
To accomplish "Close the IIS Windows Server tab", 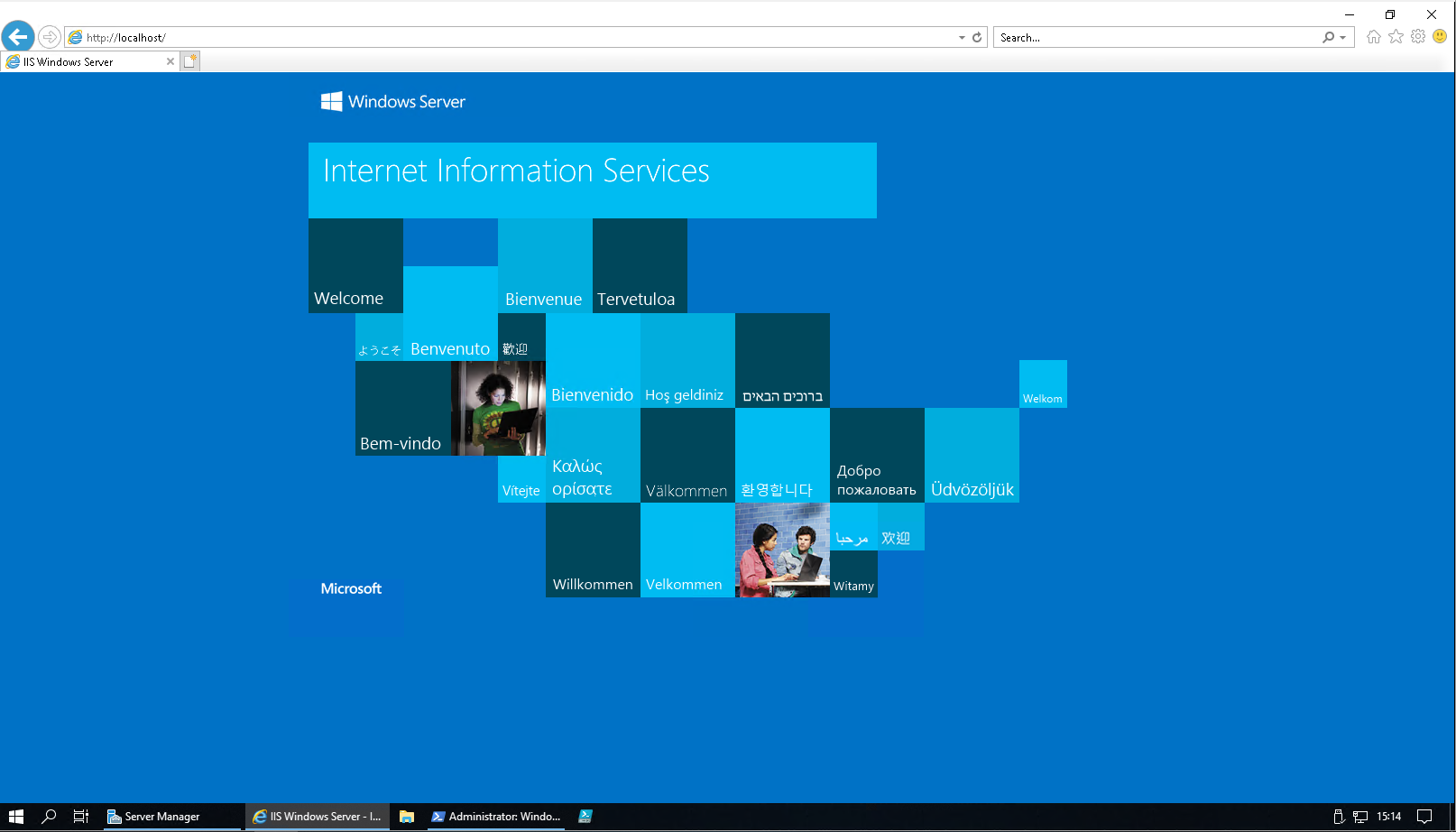I will click(x=170, y=61).
